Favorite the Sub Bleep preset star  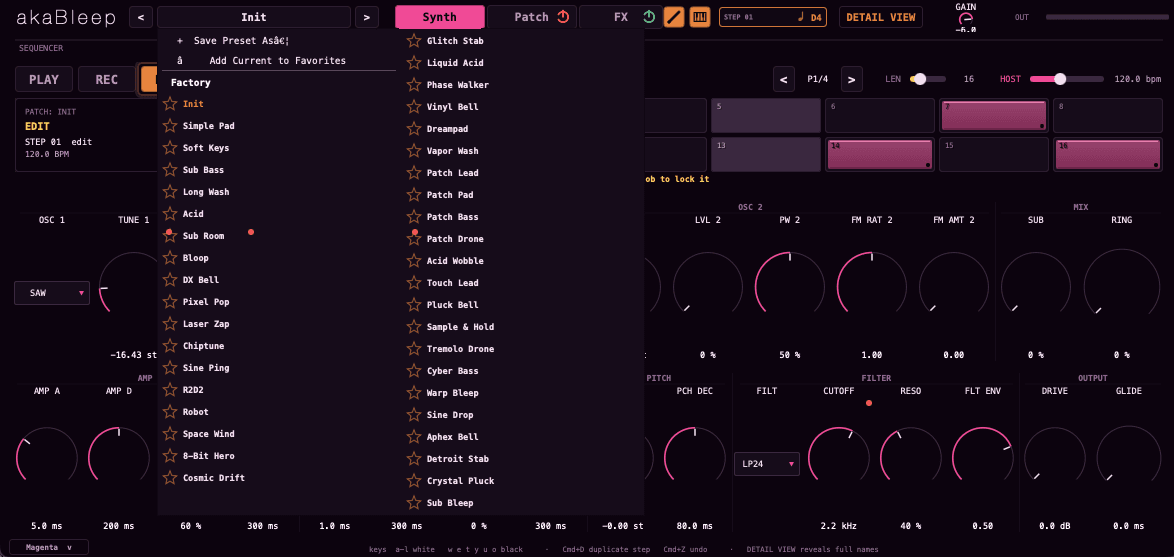(414, 502)
